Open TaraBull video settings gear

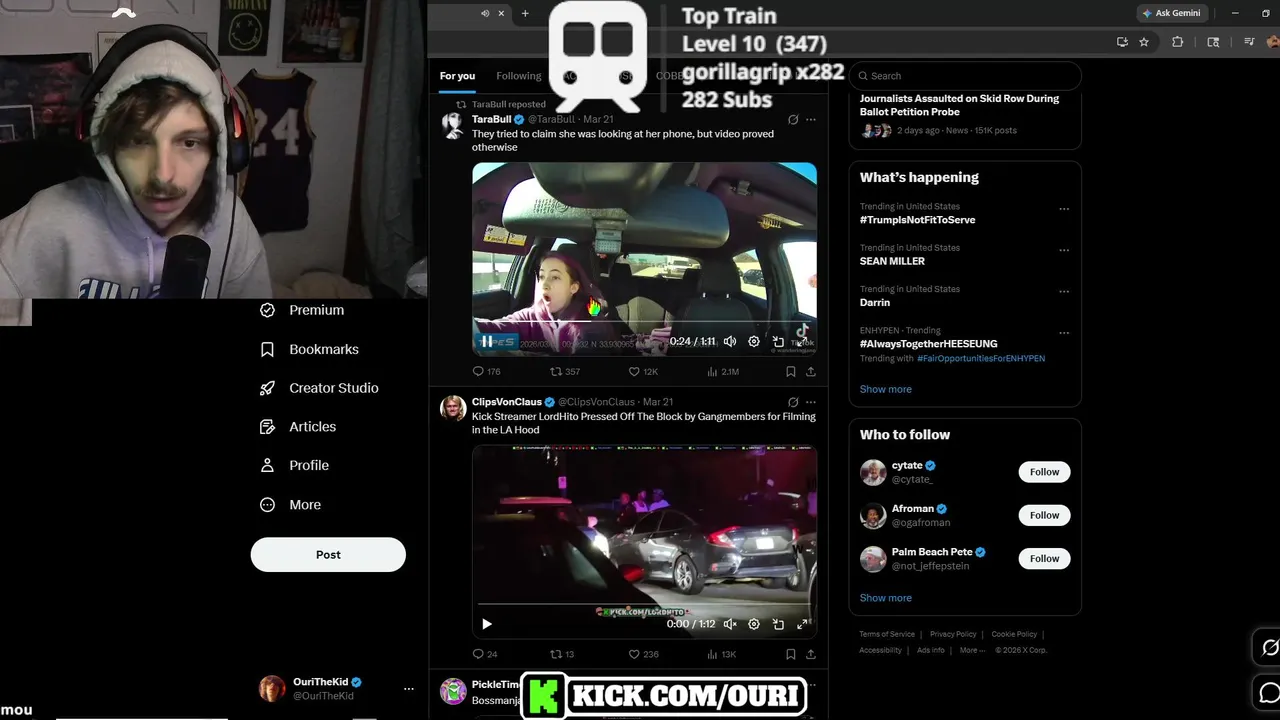coord(754,341)
